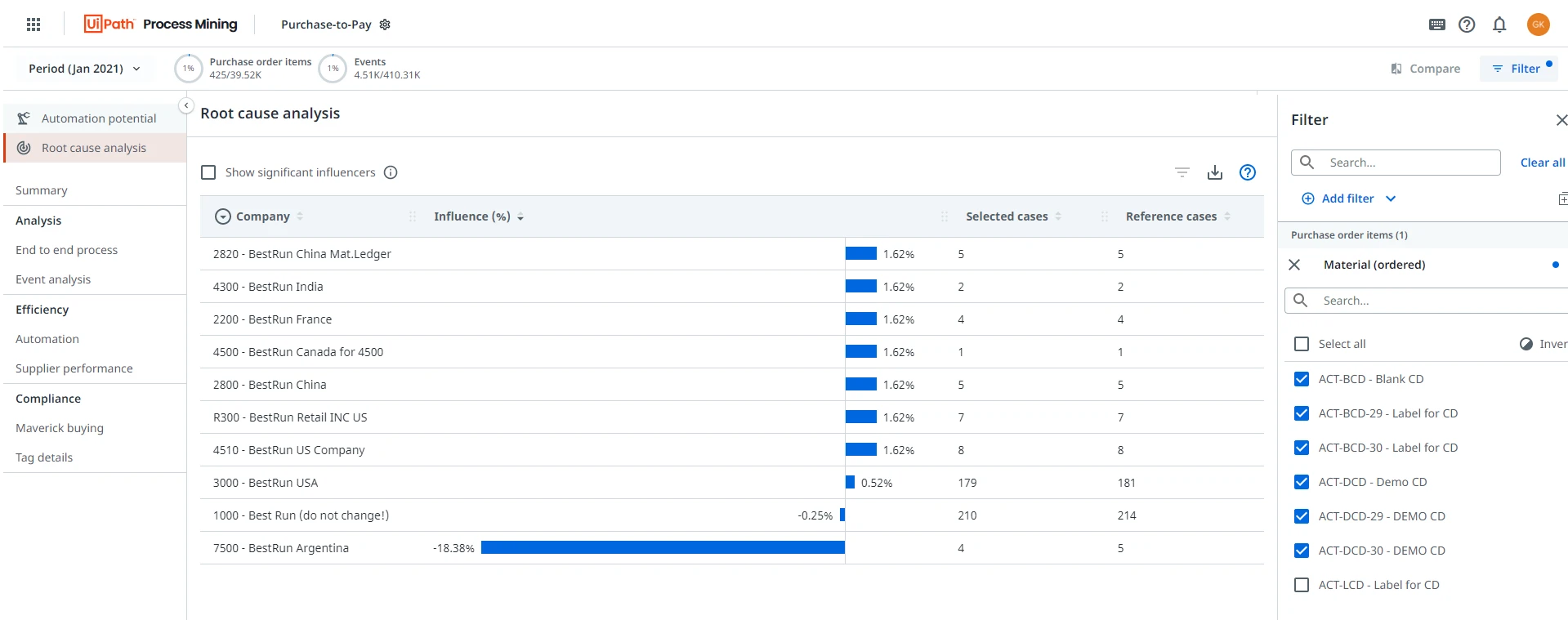Image resolution: width=1568 pixels, height=620 pixels.
Task: Check the Select all checkbox
Action: 1302,344
